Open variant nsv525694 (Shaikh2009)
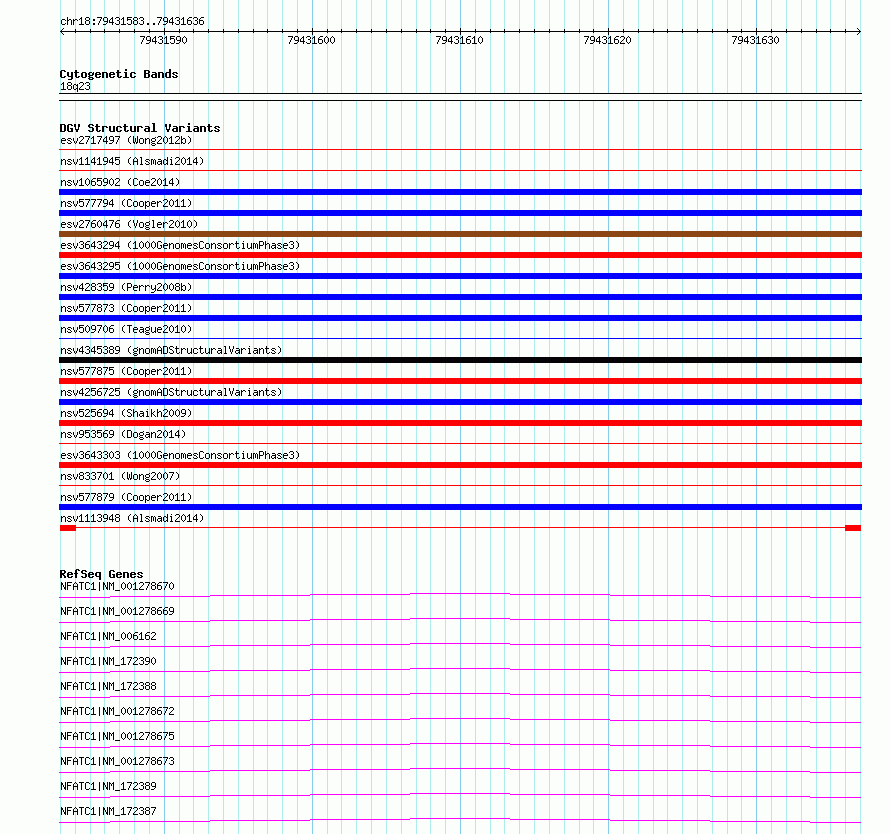 [126, 413]
